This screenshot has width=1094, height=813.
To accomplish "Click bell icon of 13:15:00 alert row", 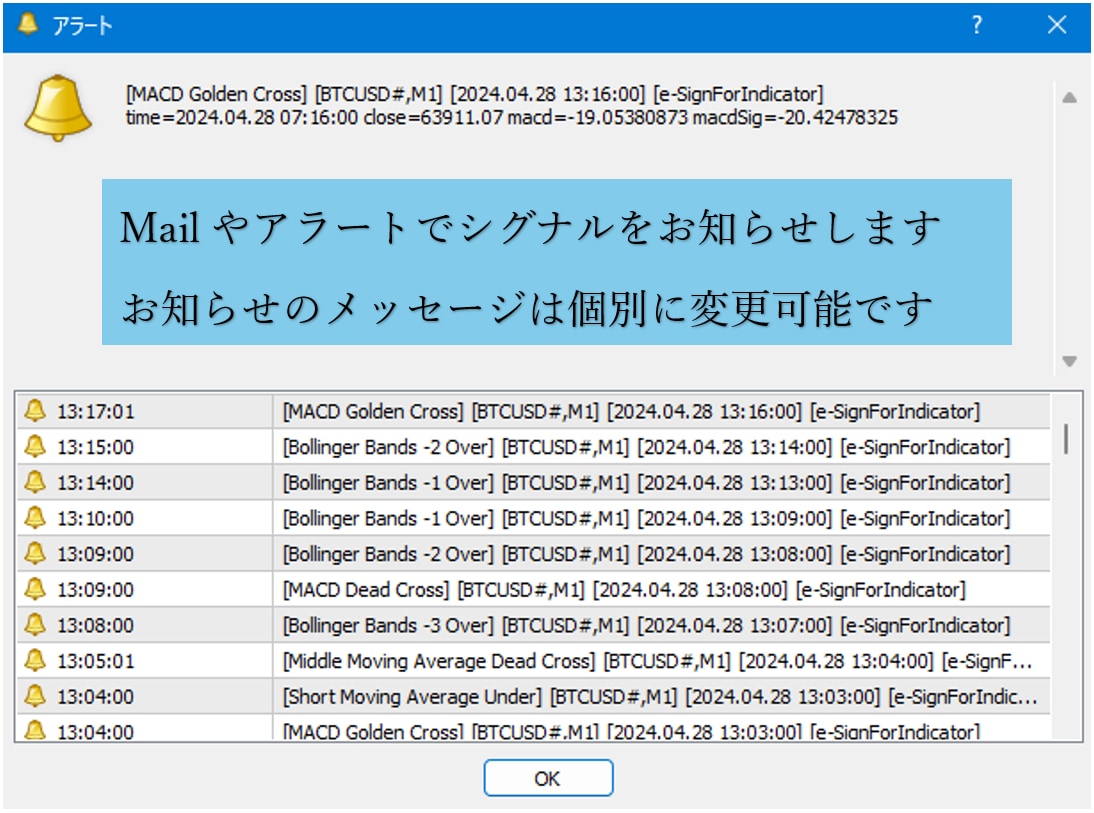I will (x=35, y=446).
